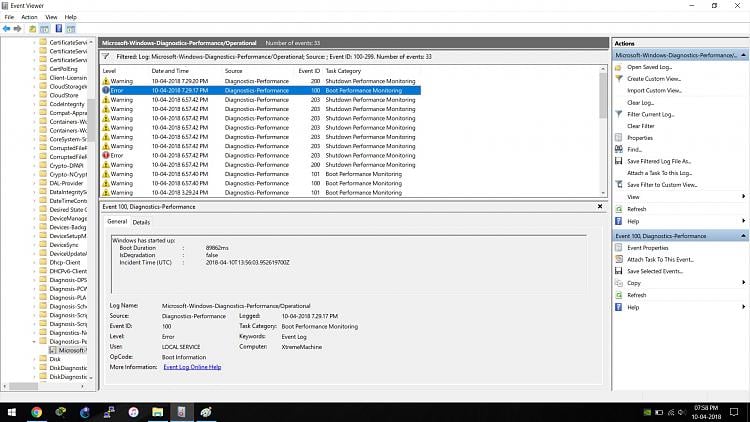Go back using the toolbar Back arrow
This screenshot has height=422, width=750.
click(7, 29)
